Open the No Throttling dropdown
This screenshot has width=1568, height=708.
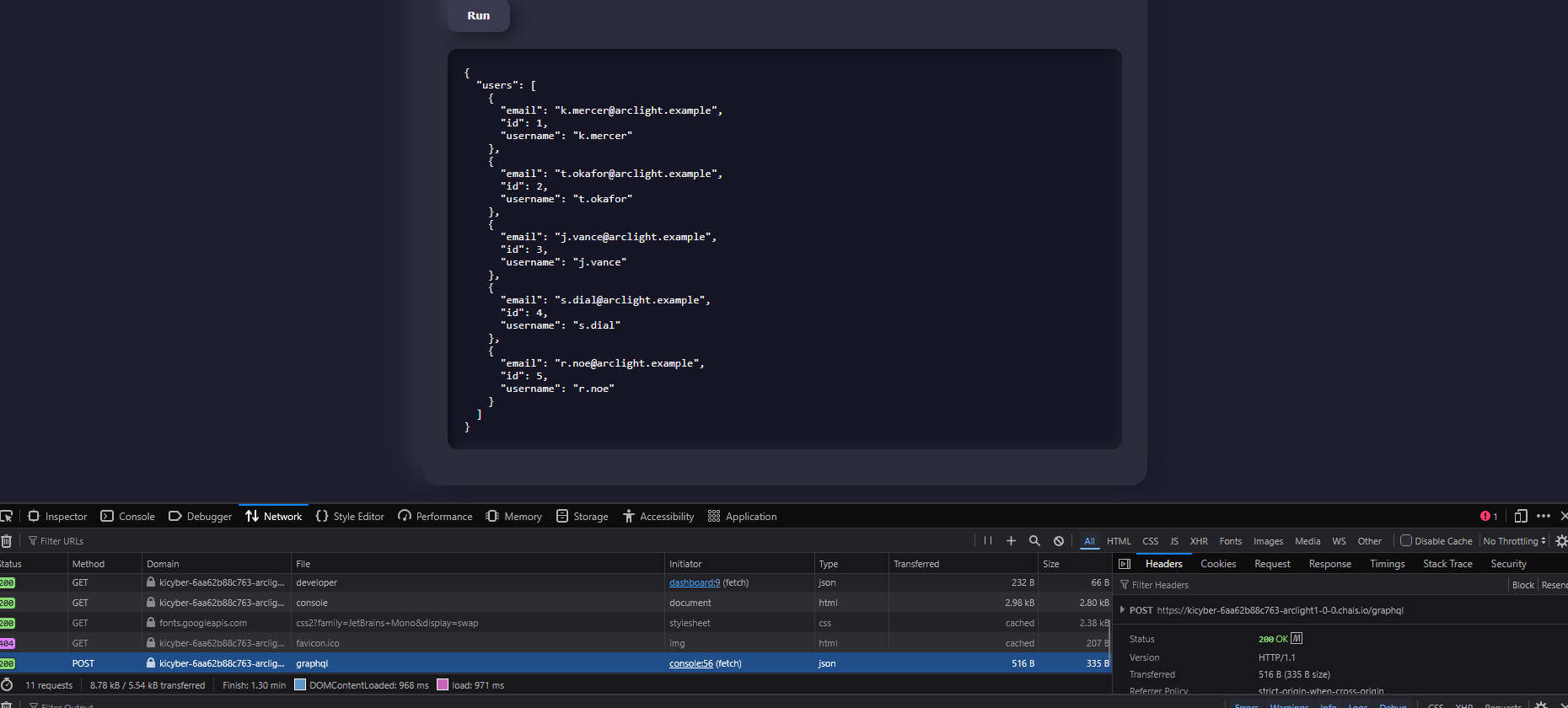click(x=1515, y=541)
